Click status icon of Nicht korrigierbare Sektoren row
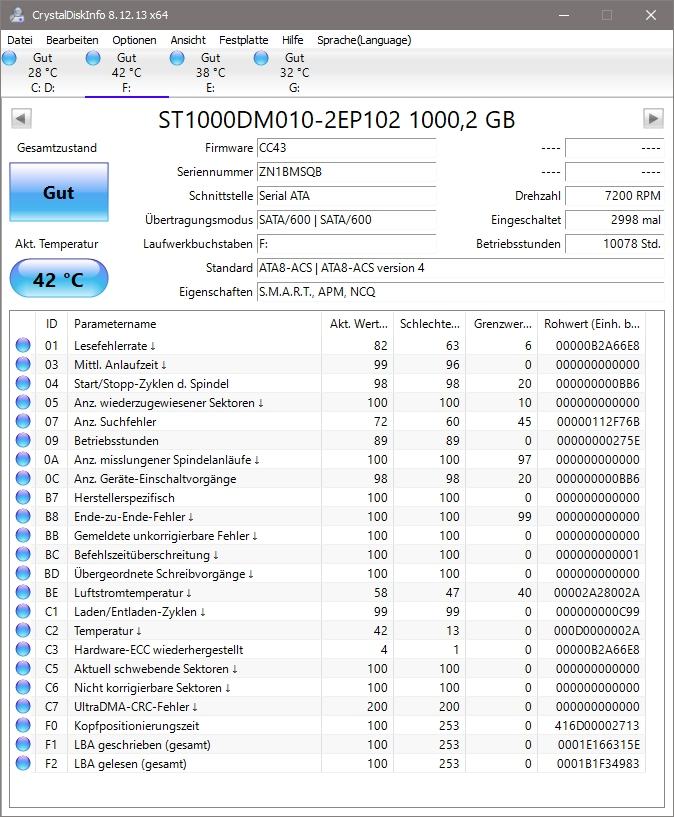 pyautogui.click(x=23, y=688)
